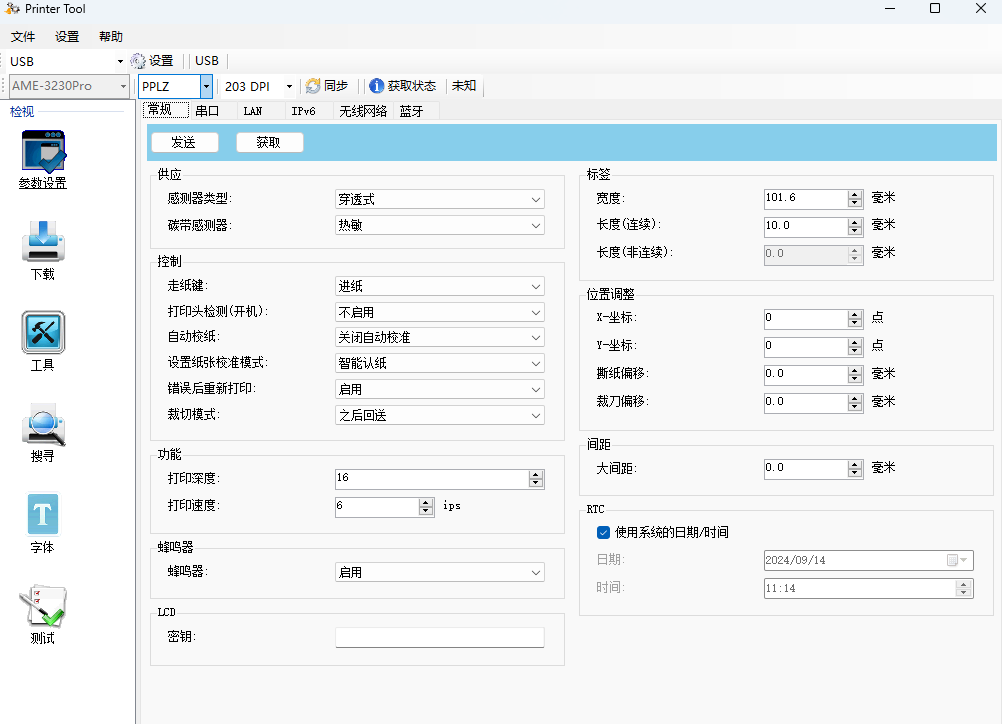Increase 打印深度 using its up stepper arrow
This screenshot has height=724, width=1002.
tap(536, 474)
